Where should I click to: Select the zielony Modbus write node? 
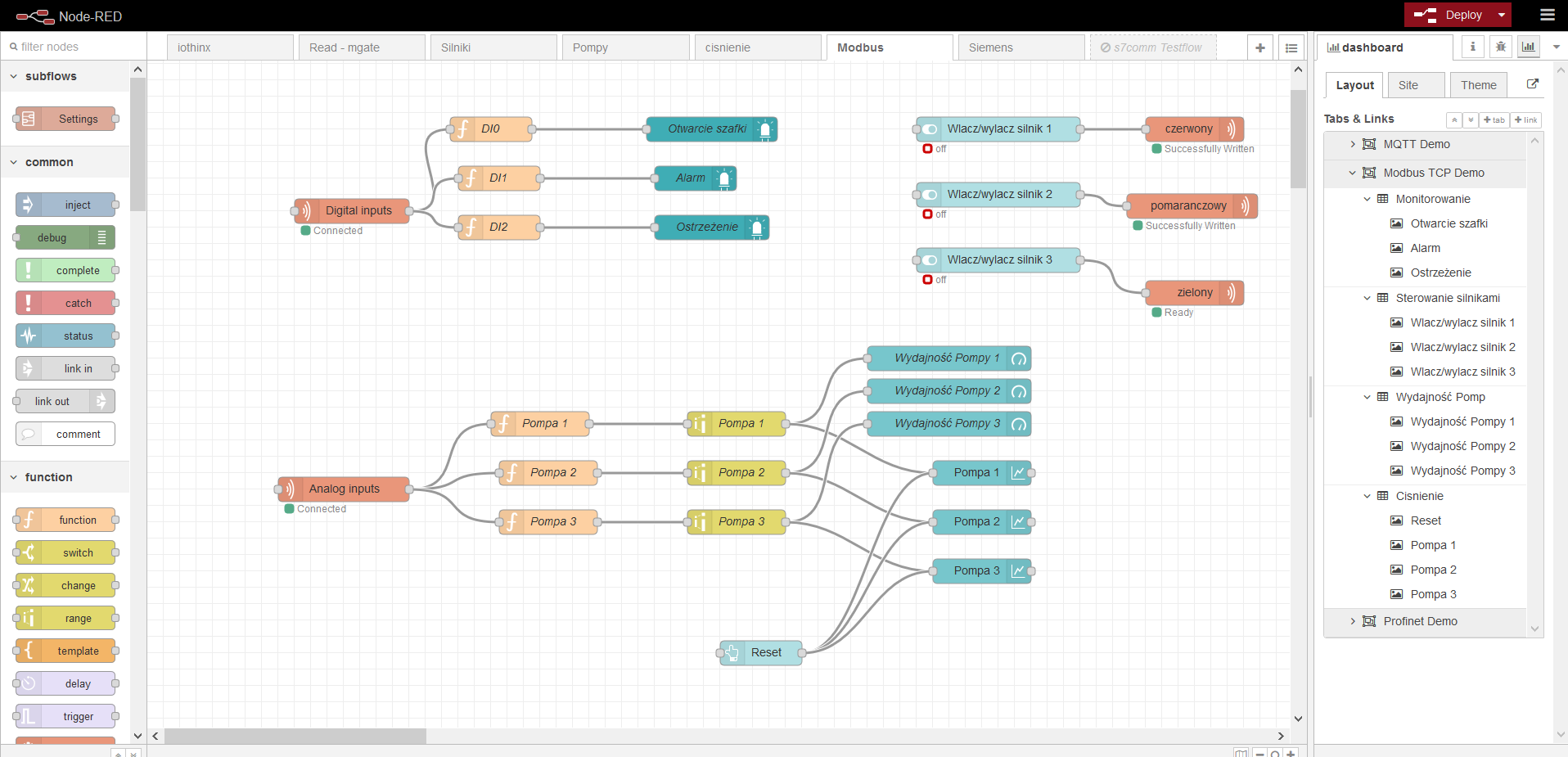tap(1194, 292)
